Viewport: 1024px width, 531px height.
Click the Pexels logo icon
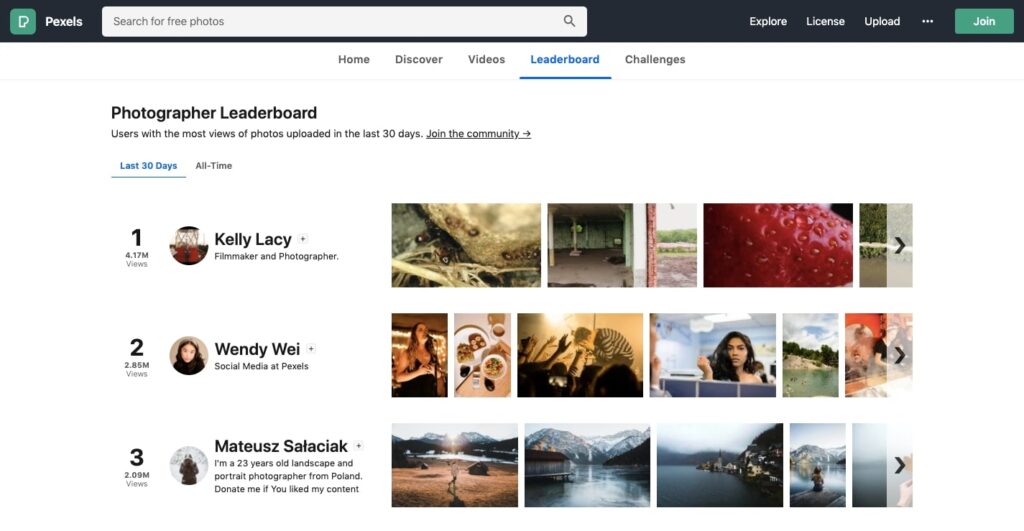point(23,21)
